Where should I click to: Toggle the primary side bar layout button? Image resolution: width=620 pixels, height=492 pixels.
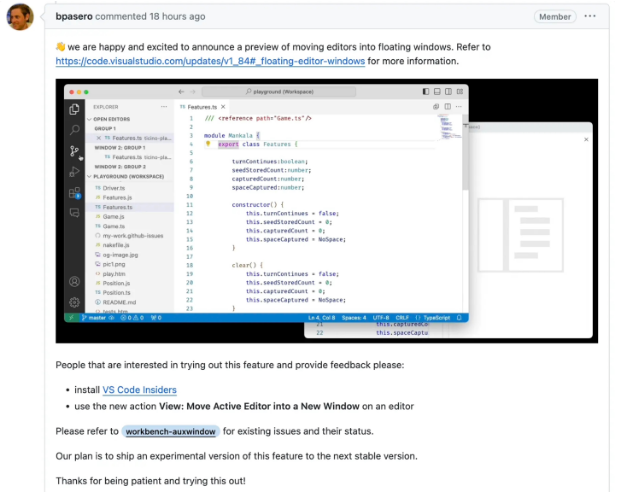(x=426, y=92)
